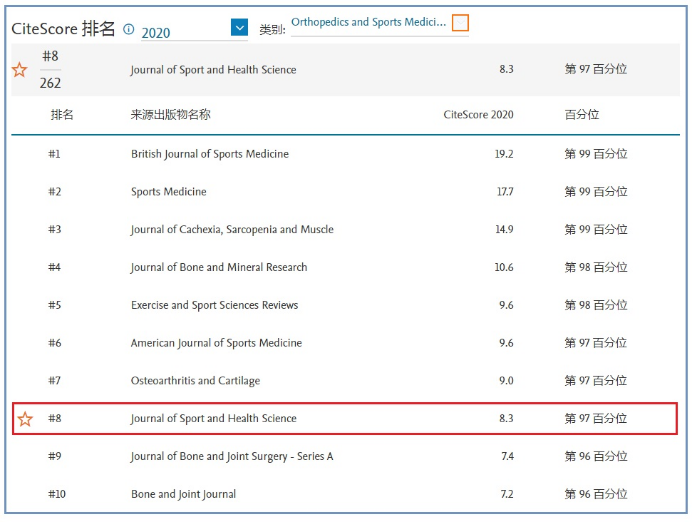Viewport: 693px width, 522px height.
Task: Open Journal of Bone and Mineral Research
Action: [x=219, y=268]
